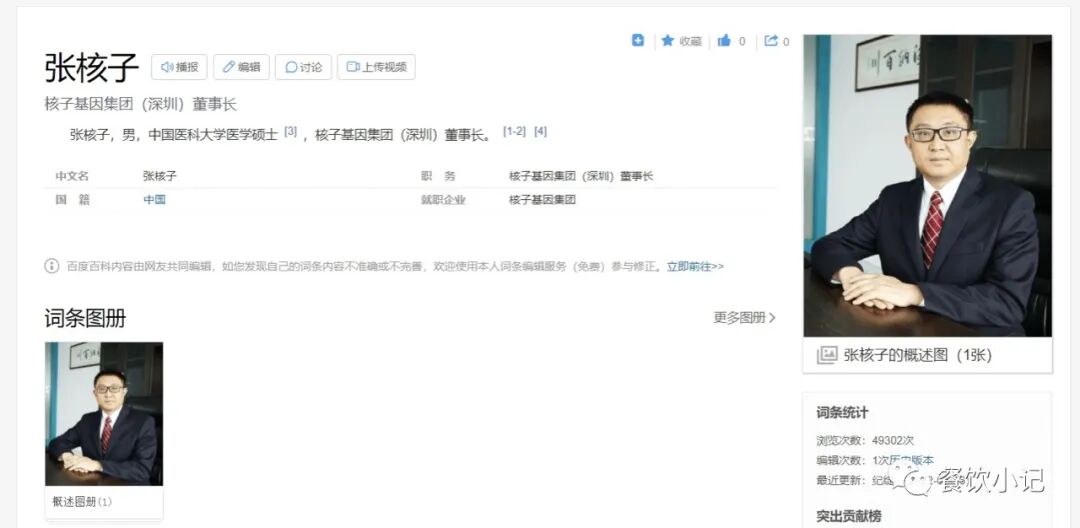This screenshot has height=528, width=1080.
Task: Click the 浏览次数: 49302次 text
Action: (x=865, y=441)
